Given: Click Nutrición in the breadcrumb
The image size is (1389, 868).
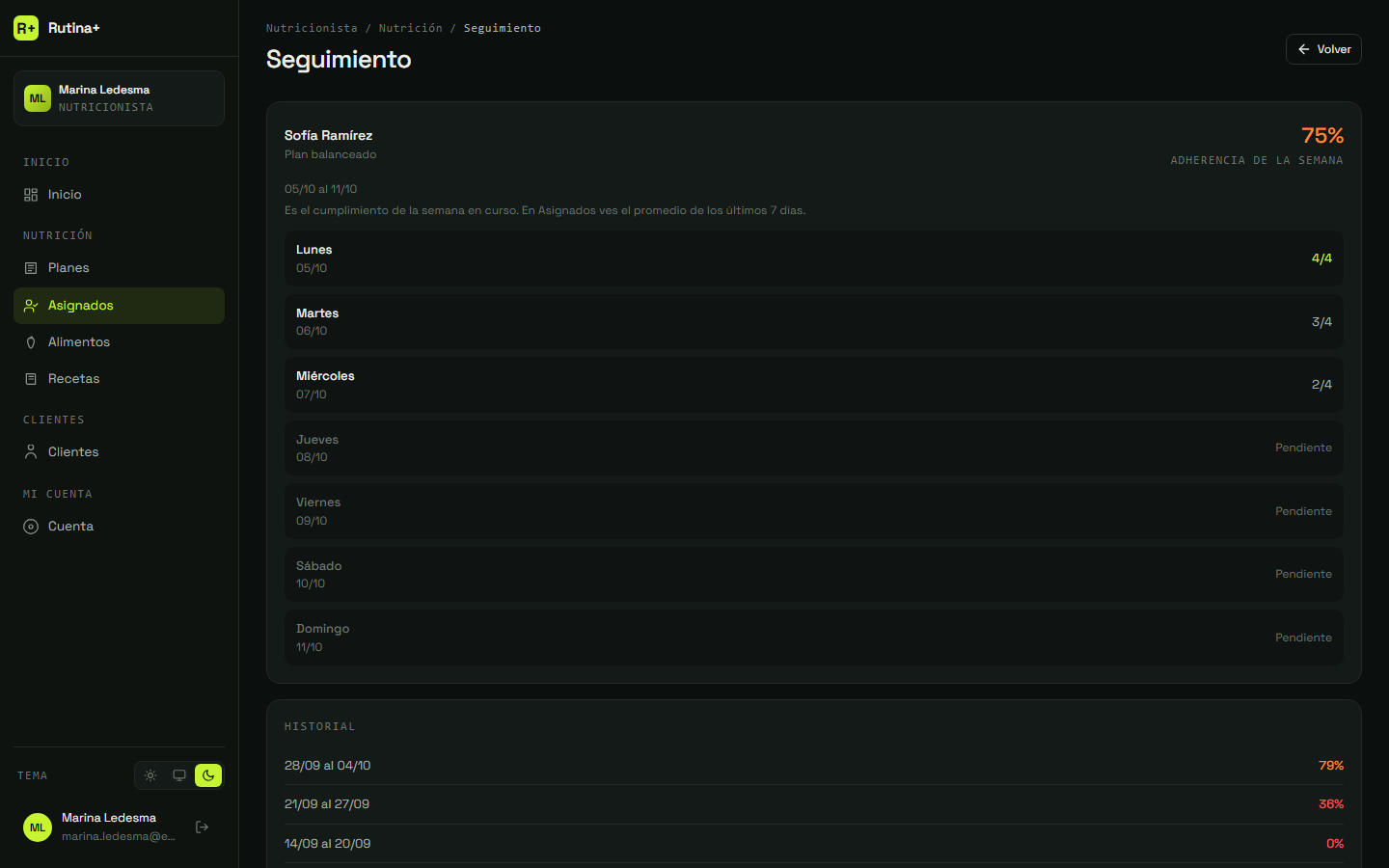Looking at the screenshot, I should point(411,28).
